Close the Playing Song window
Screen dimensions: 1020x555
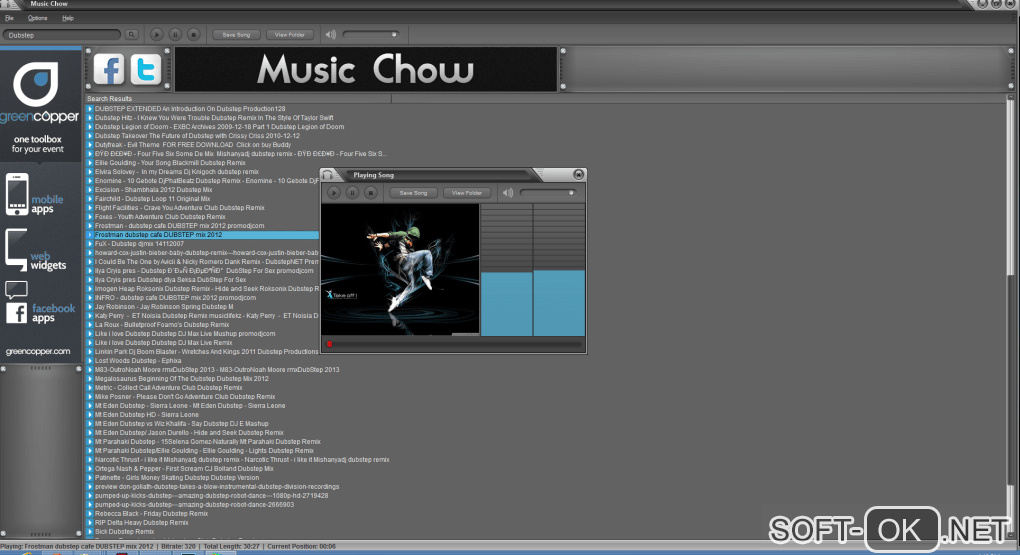coord(578,174)
